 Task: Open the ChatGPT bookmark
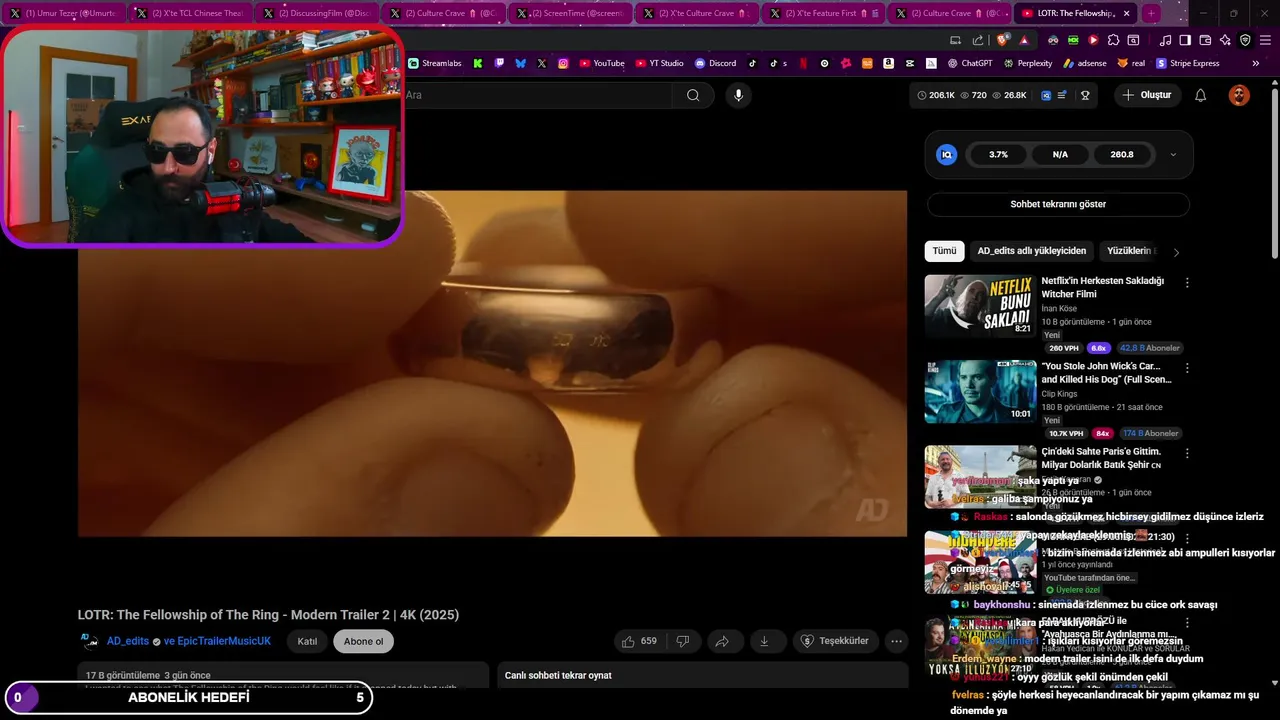(x=969, y=63)
